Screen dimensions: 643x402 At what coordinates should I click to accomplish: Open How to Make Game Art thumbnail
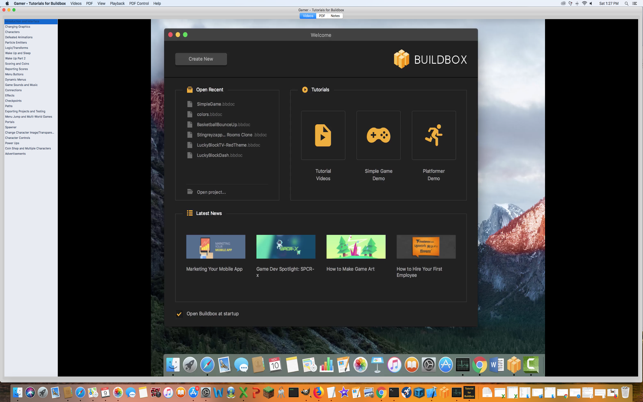(x=356, y=247)
